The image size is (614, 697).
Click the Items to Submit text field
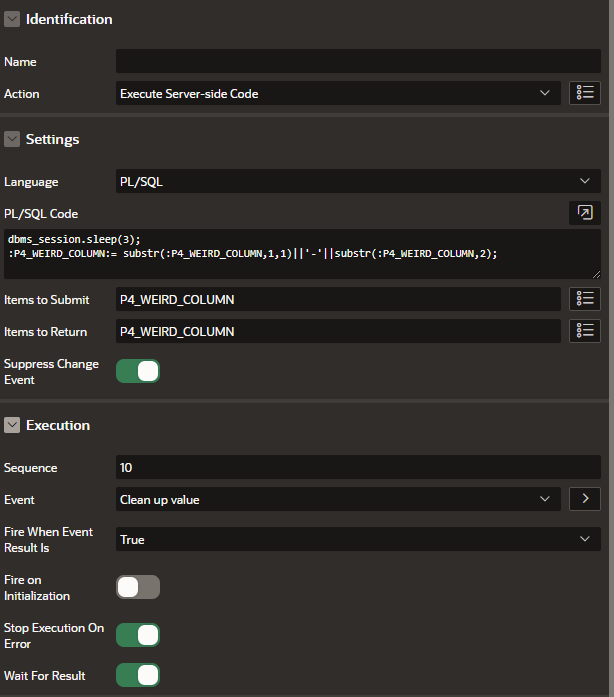tap(337, 299)
